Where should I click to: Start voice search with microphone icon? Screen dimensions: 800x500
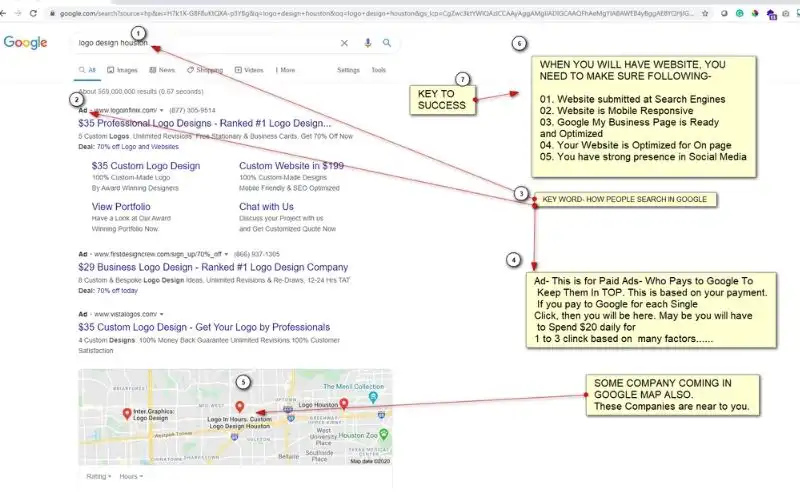(x=368, y=43)
